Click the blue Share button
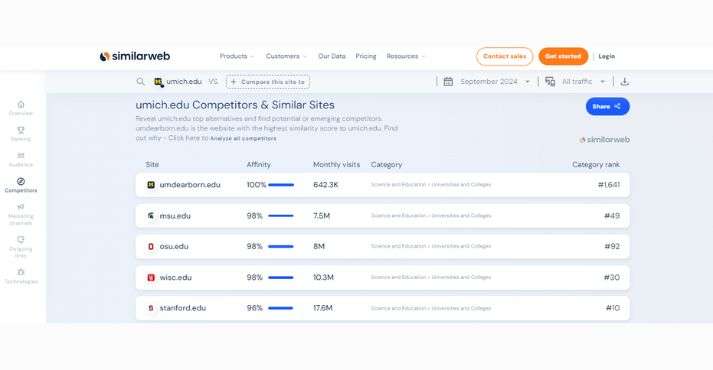 pyautogui.click(x=608, y=106)
